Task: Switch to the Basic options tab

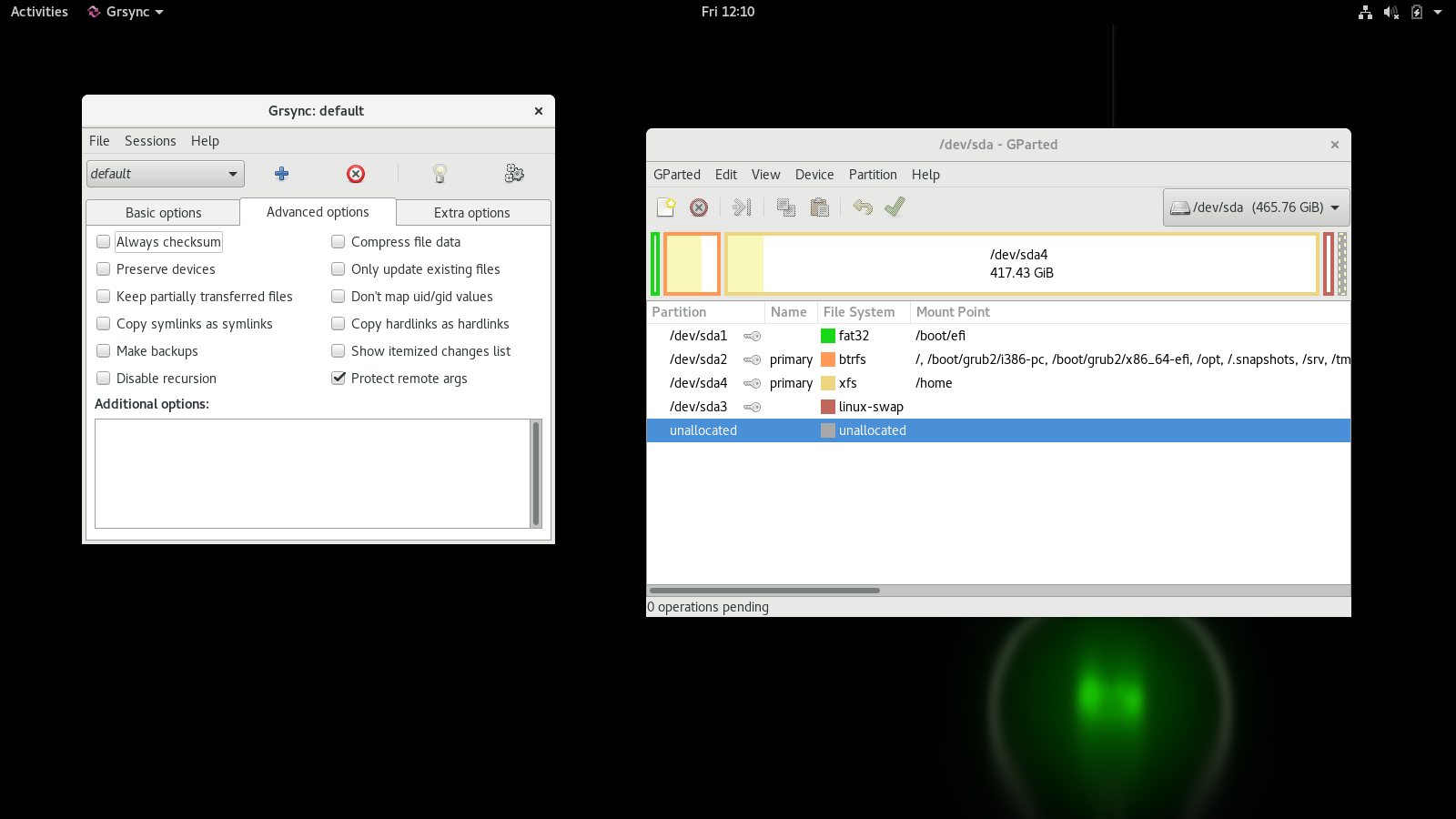Action: (x=164, y=213)
